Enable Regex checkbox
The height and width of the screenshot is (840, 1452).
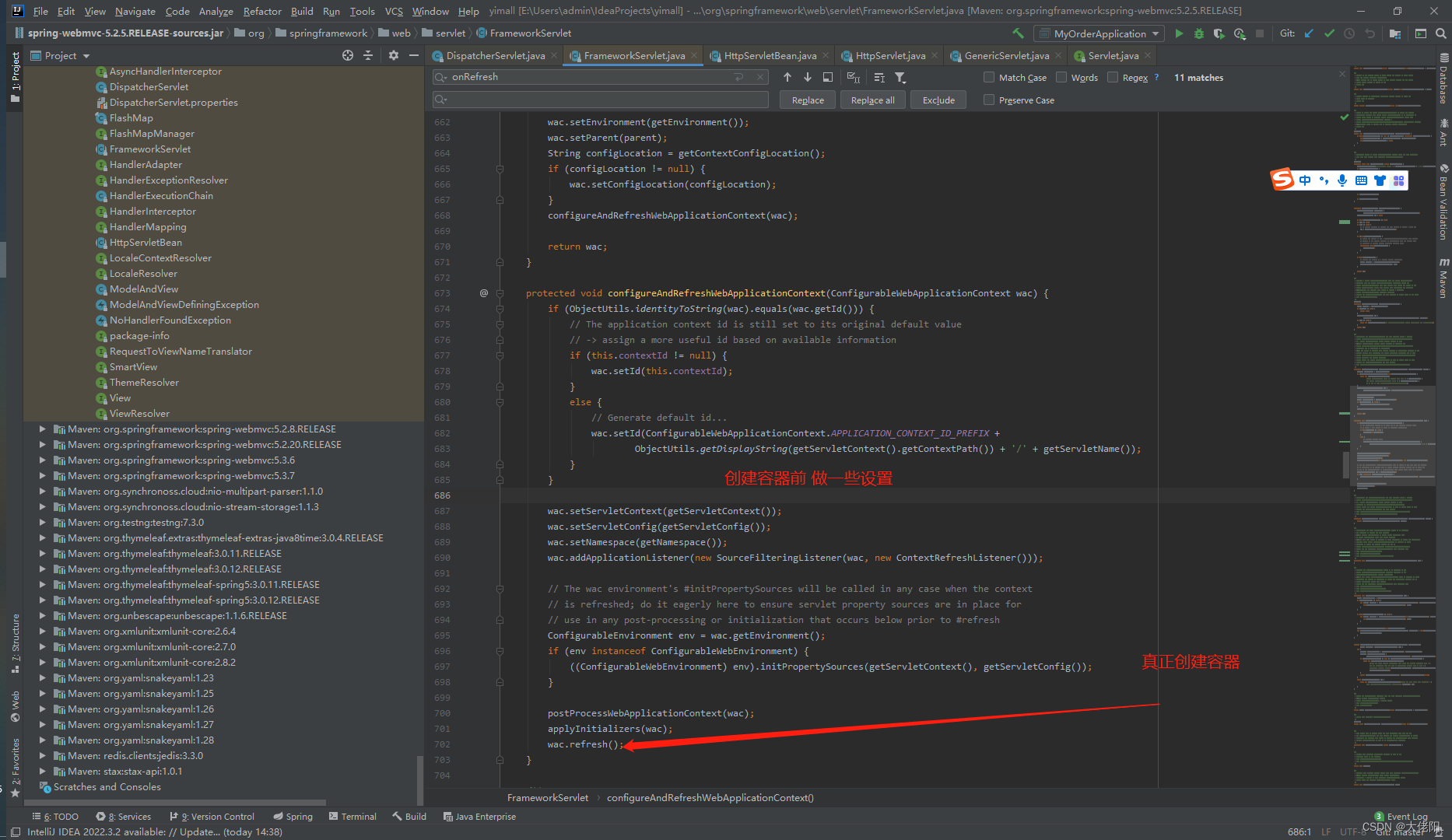[1112, 77]
